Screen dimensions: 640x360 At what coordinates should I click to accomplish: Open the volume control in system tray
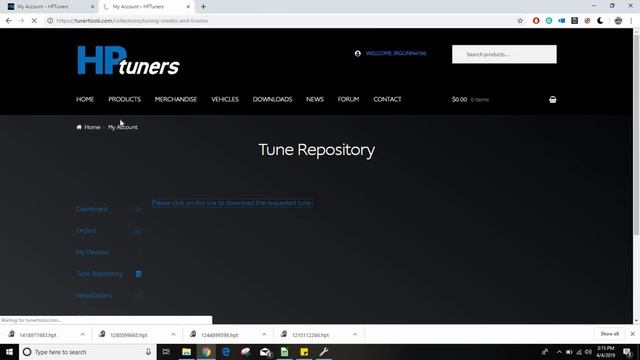(588, 352)
